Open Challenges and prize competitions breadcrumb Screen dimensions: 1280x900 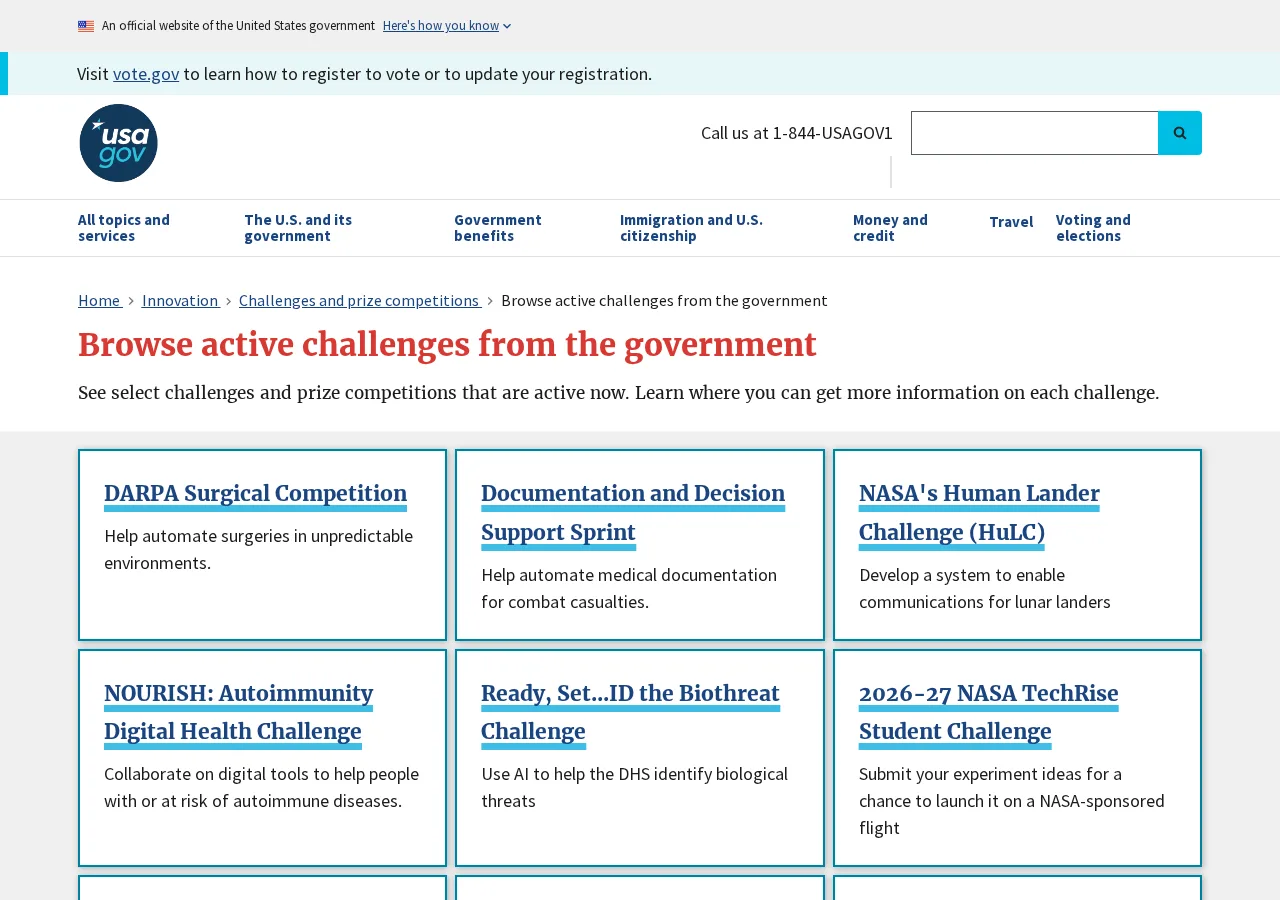point(359,300)
